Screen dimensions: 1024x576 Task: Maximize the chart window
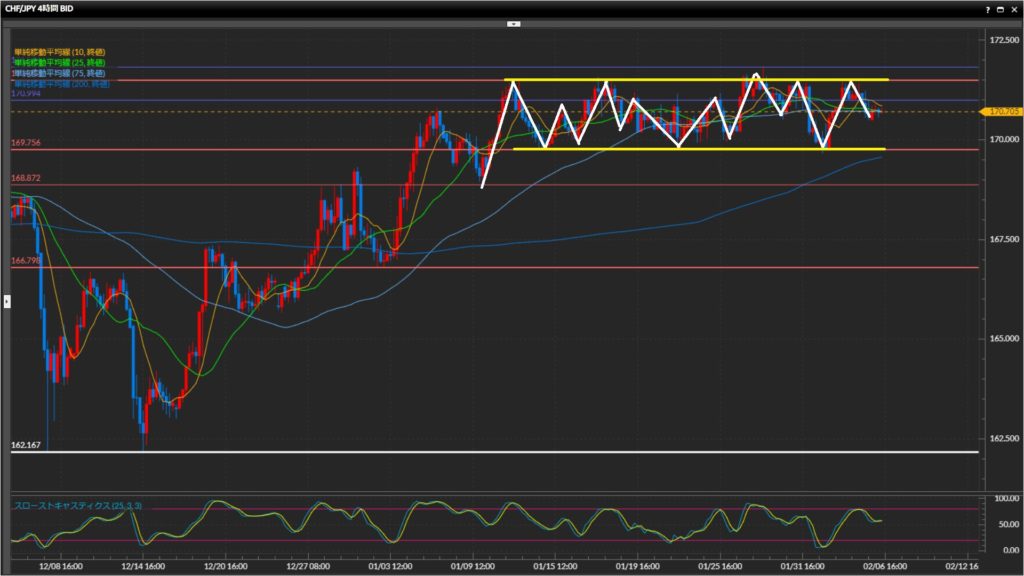tap(1000, 8)
